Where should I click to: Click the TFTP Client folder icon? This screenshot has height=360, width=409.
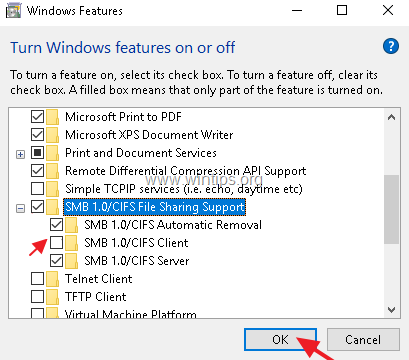coord(52,297)
